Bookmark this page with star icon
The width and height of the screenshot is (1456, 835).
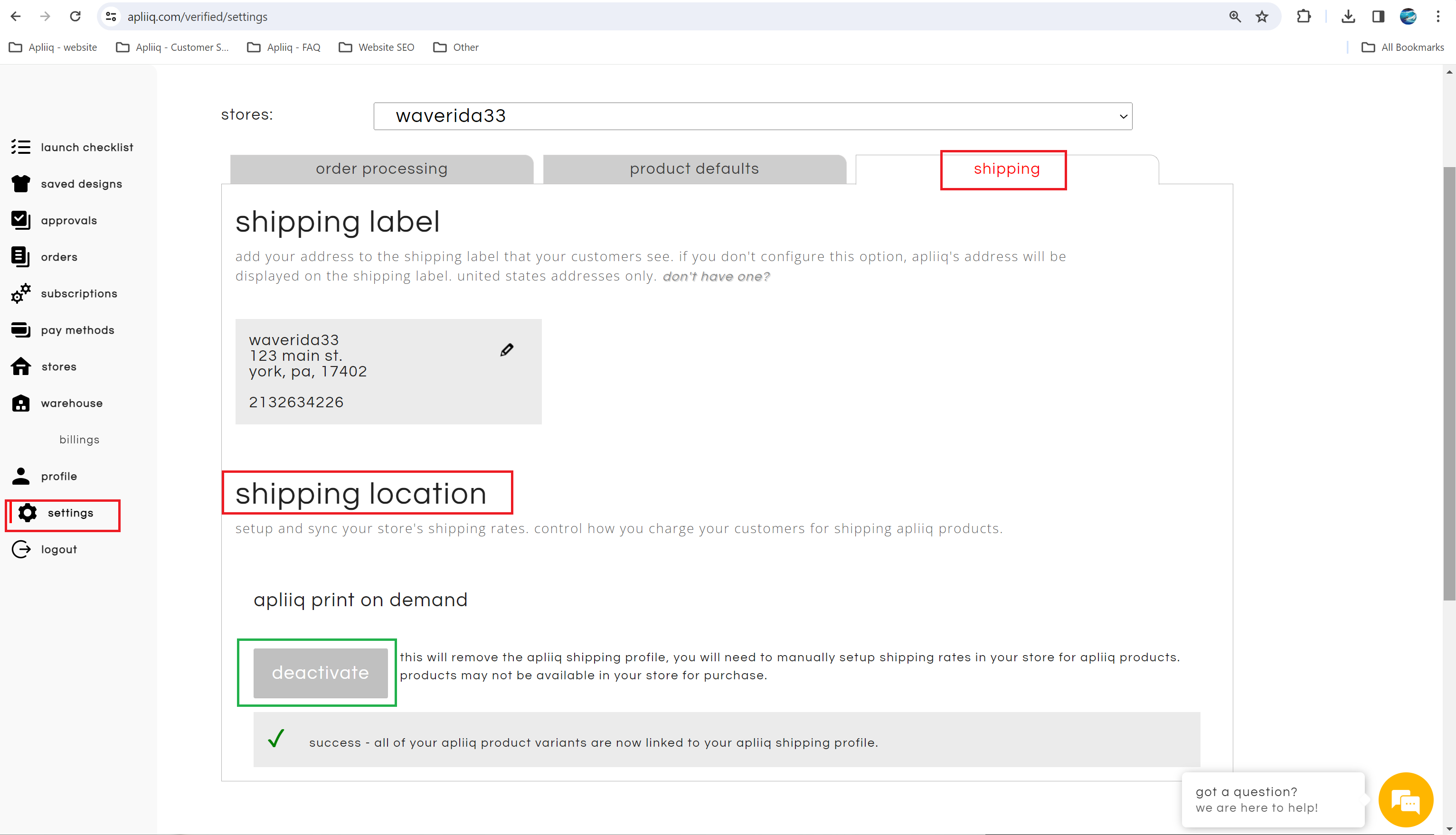(1261, 17)
